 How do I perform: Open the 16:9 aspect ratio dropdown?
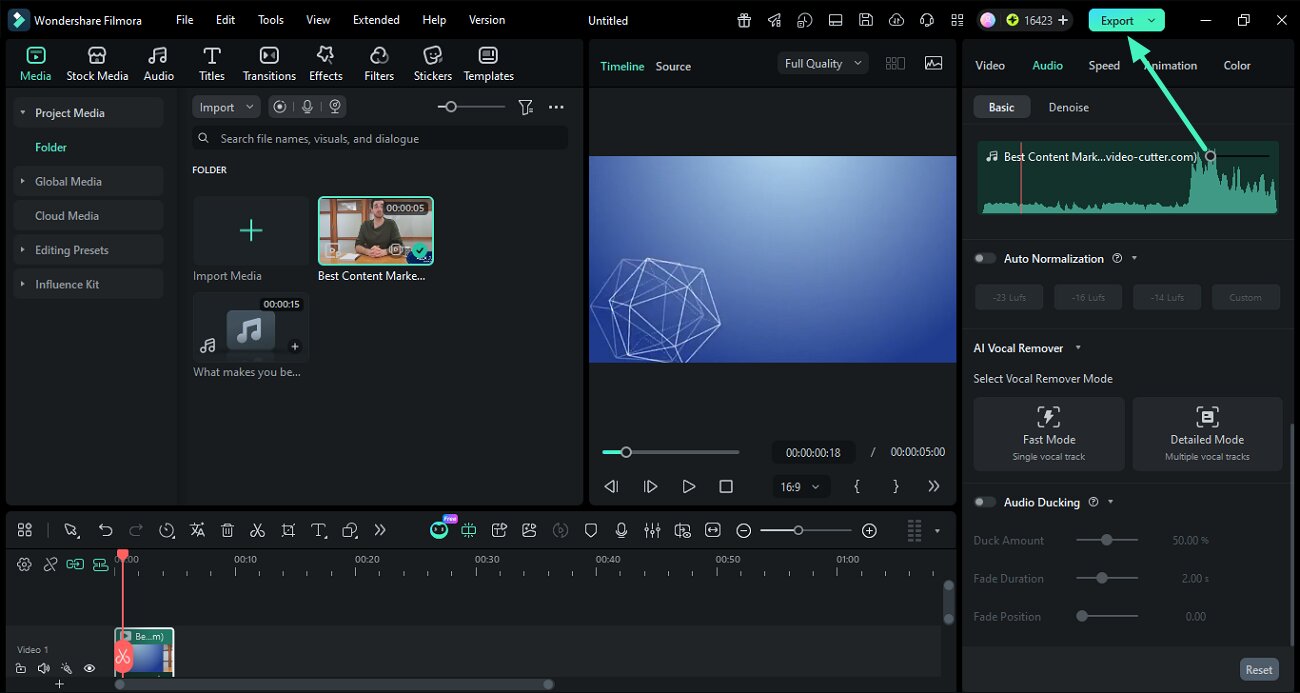799,486
